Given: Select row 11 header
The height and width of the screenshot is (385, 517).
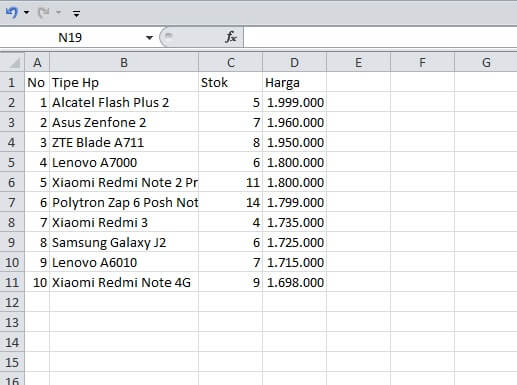Looking at the screenshot, I should [12, 282].
